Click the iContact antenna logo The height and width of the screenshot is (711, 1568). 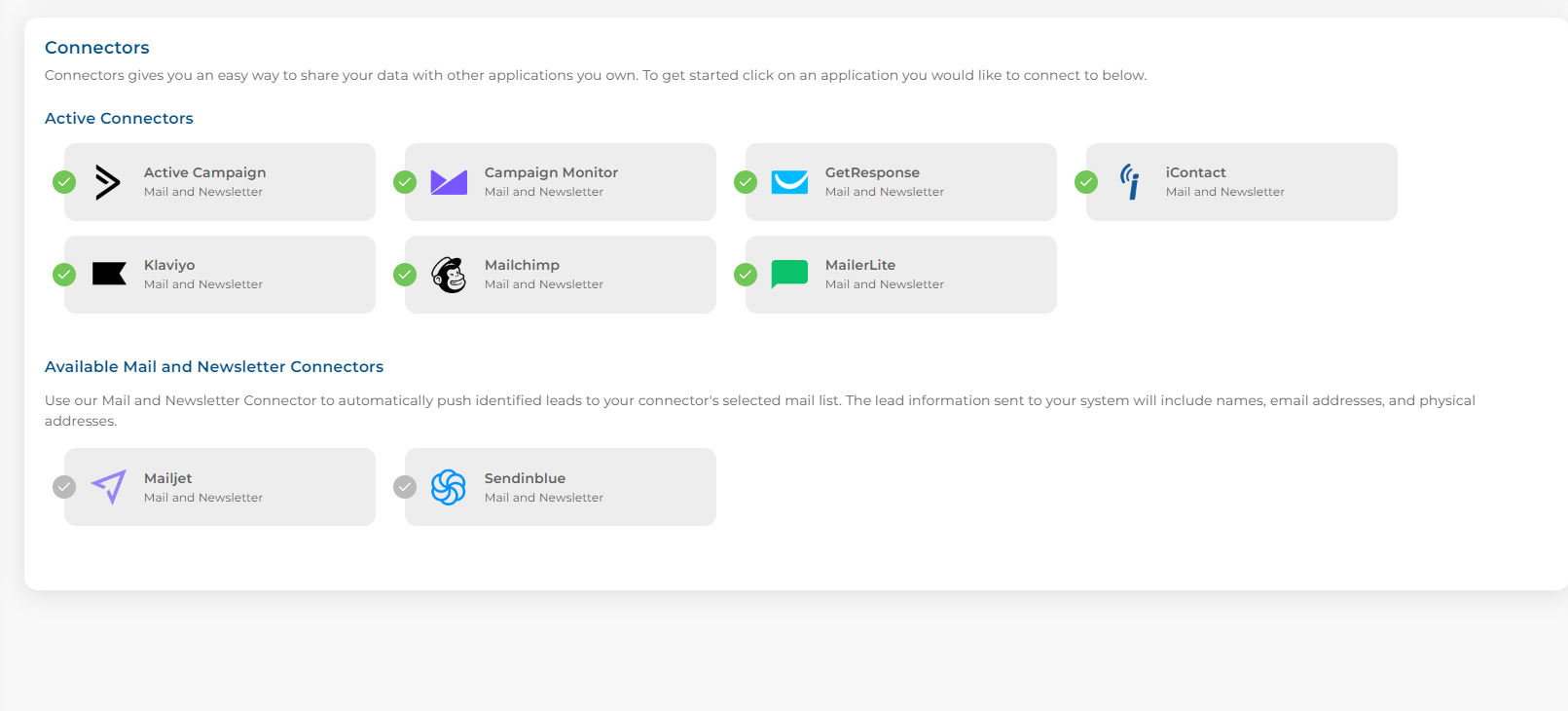(1130, 182)
